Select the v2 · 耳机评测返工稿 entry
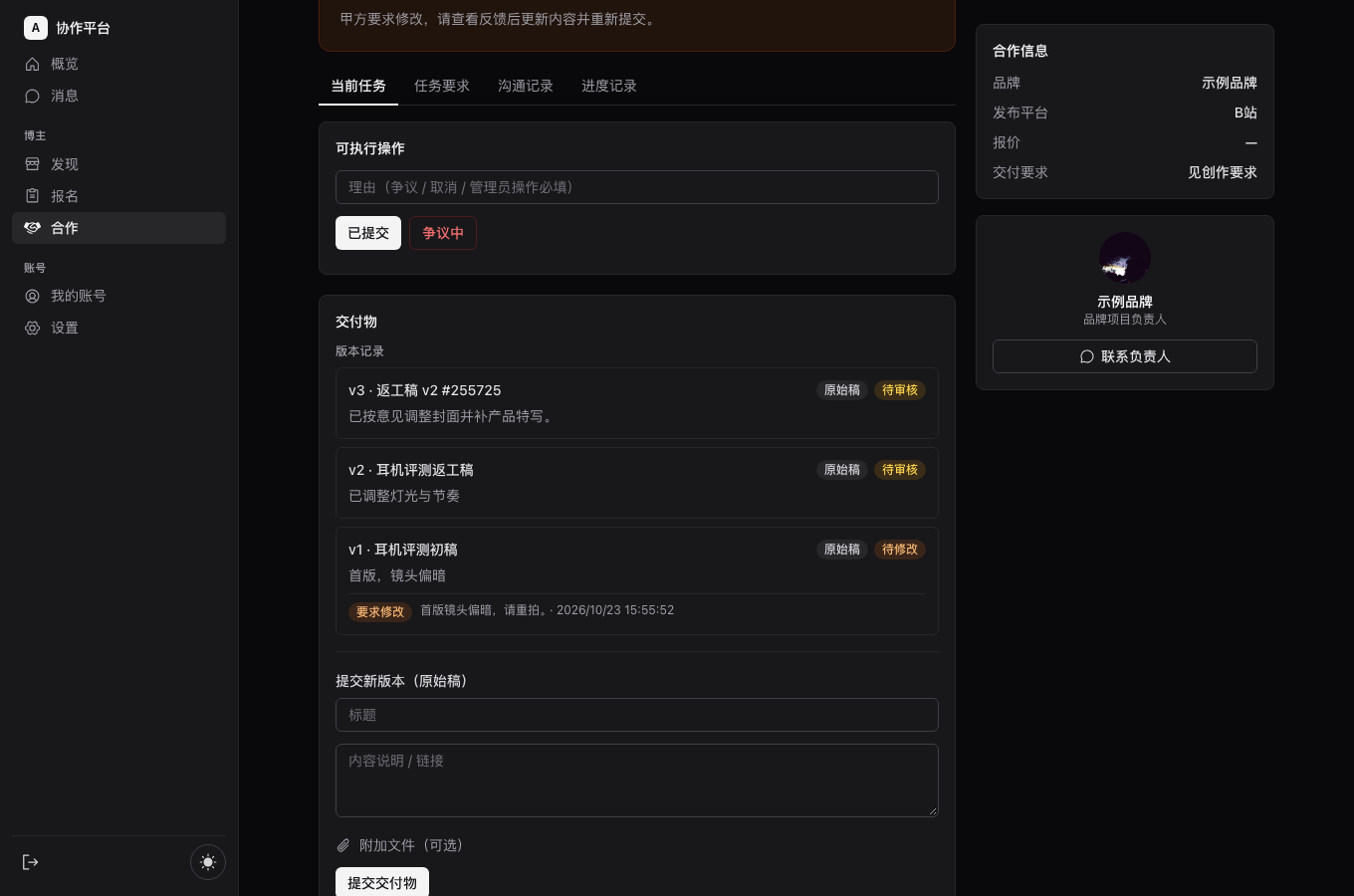The width and height of the screenshot is (1354, 896). pos(637,483)
